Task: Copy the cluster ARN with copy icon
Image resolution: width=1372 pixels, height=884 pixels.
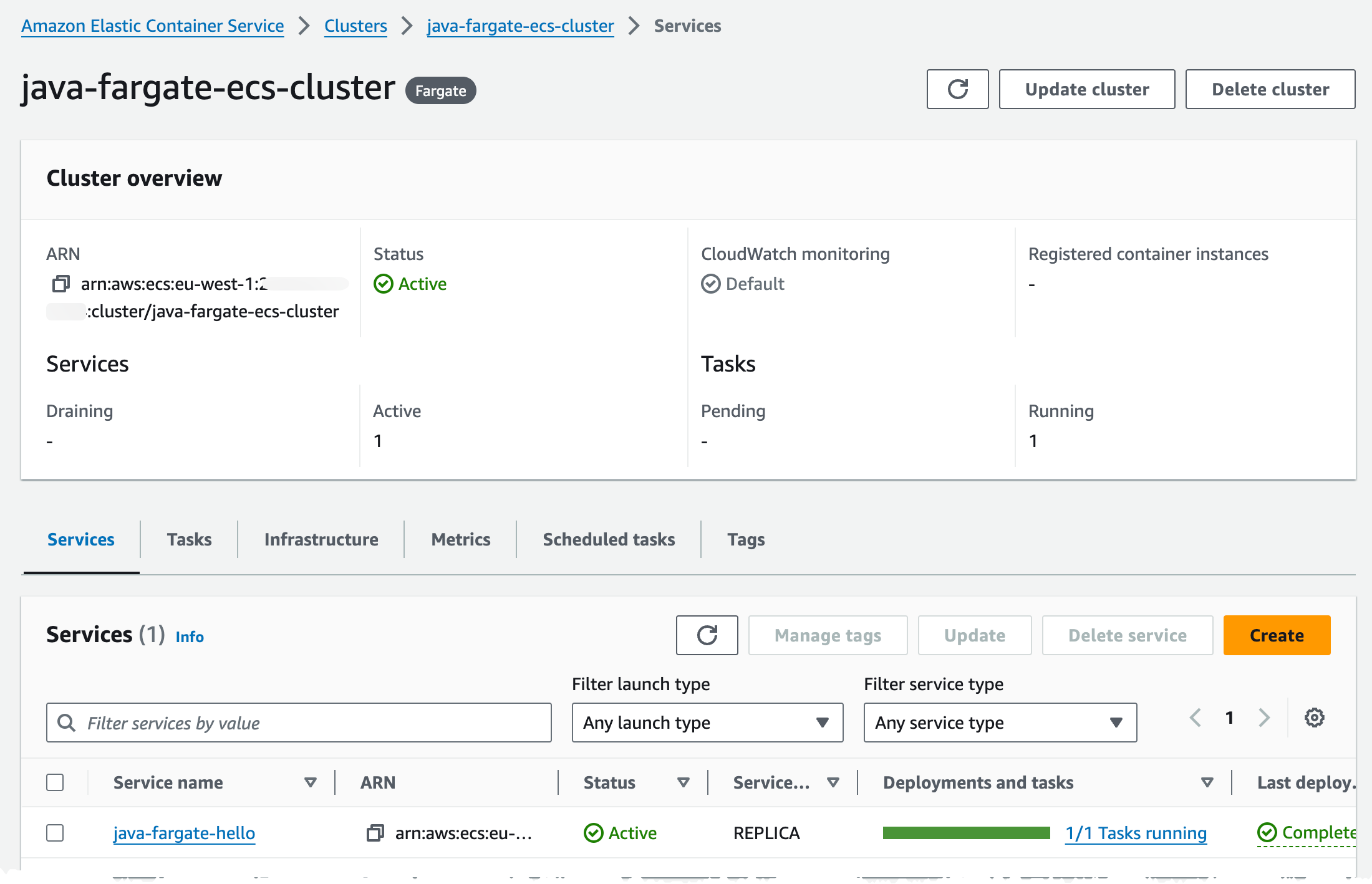Action: [60, 284]
